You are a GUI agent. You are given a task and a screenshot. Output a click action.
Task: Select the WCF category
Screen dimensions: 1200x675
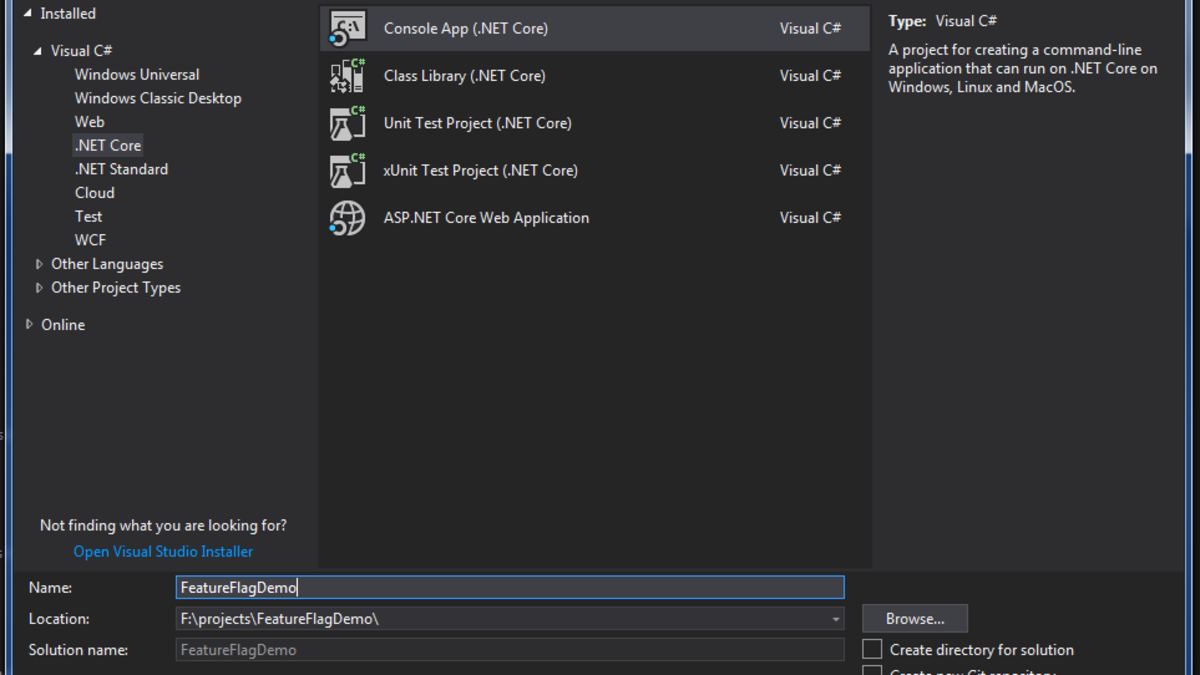click(90, 240)
